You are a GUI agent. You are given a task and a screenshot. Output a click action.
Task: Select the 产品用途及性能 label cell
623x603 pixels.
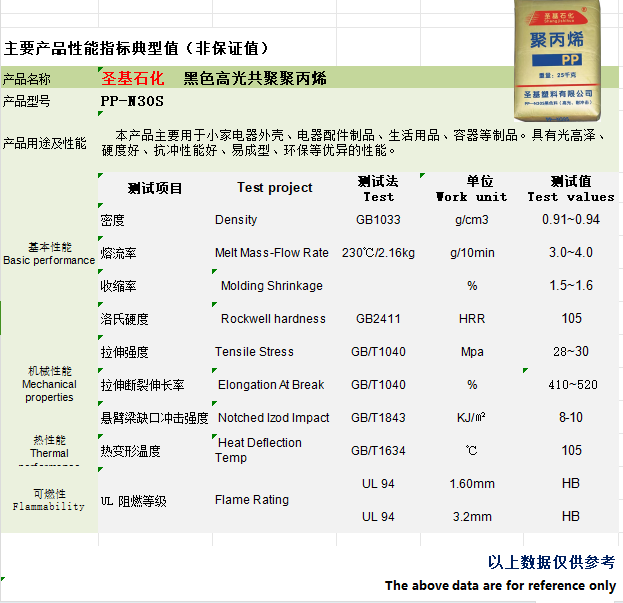(x=44, y=143)
